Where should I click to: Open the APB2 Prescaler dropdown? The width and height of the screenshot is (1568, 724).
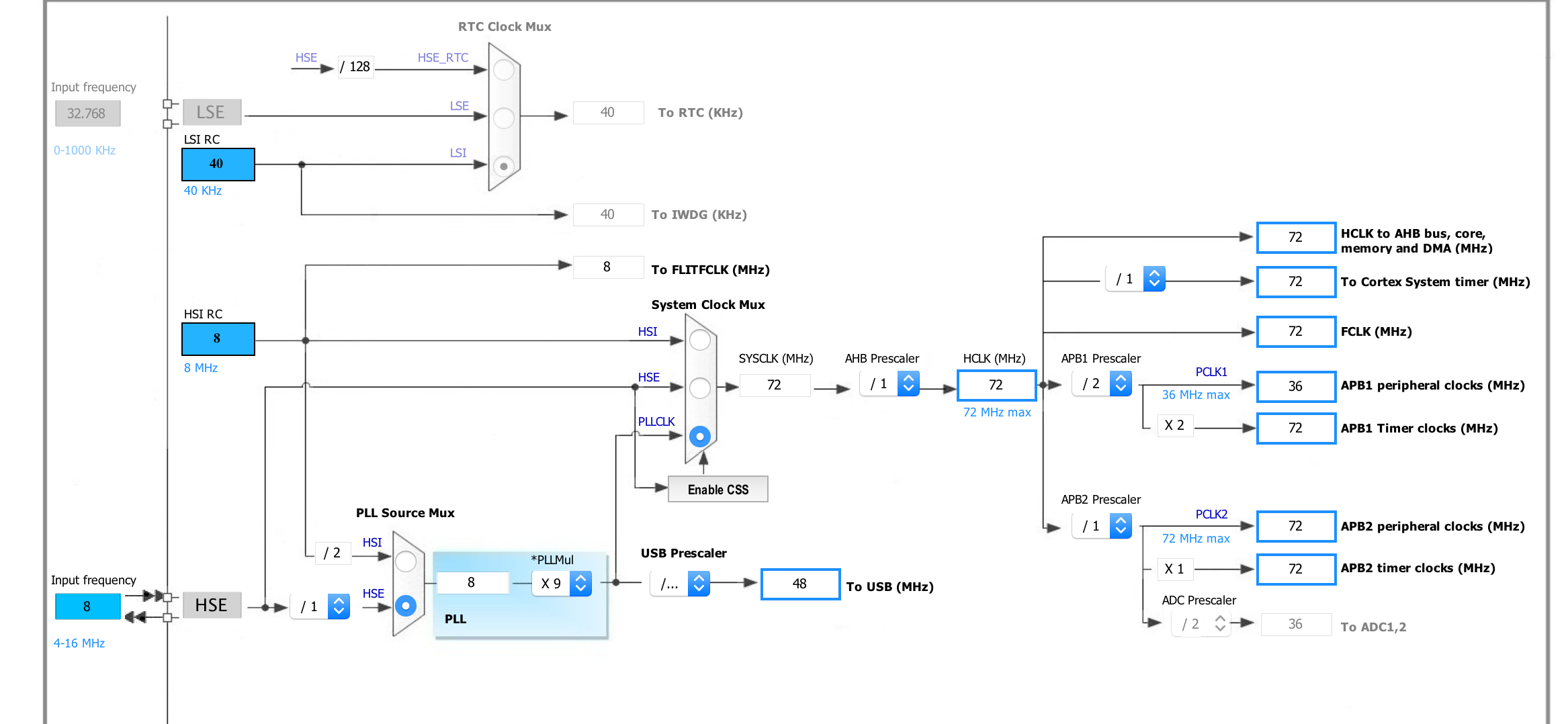(1102, 526)
